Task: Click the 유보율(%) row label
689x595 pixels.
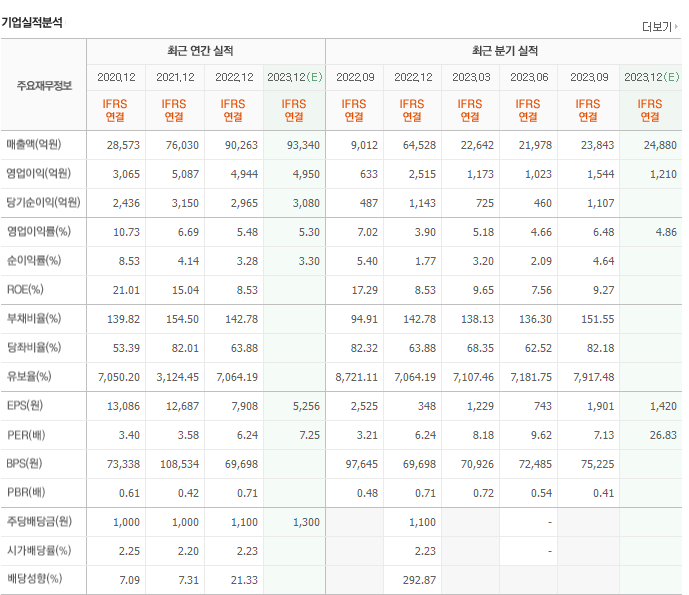Action: click(x=29, y=376)
